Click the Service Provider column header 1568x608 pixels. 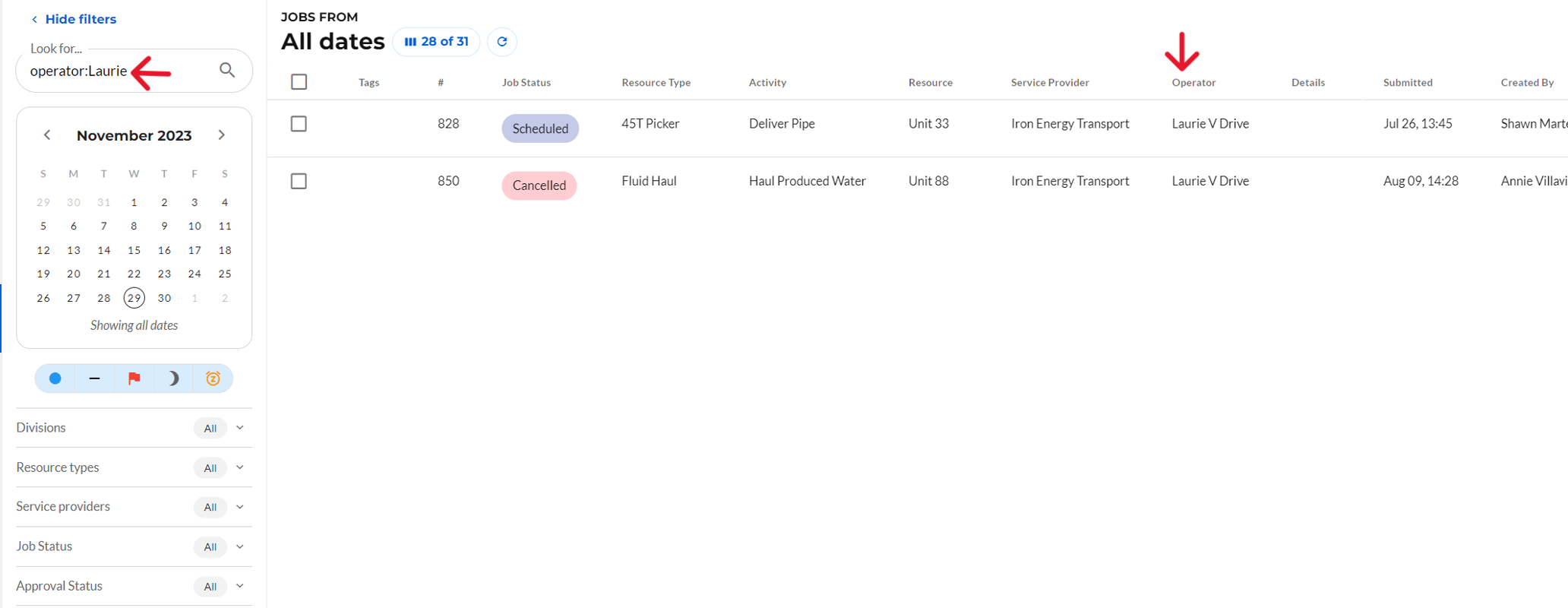1050,83
